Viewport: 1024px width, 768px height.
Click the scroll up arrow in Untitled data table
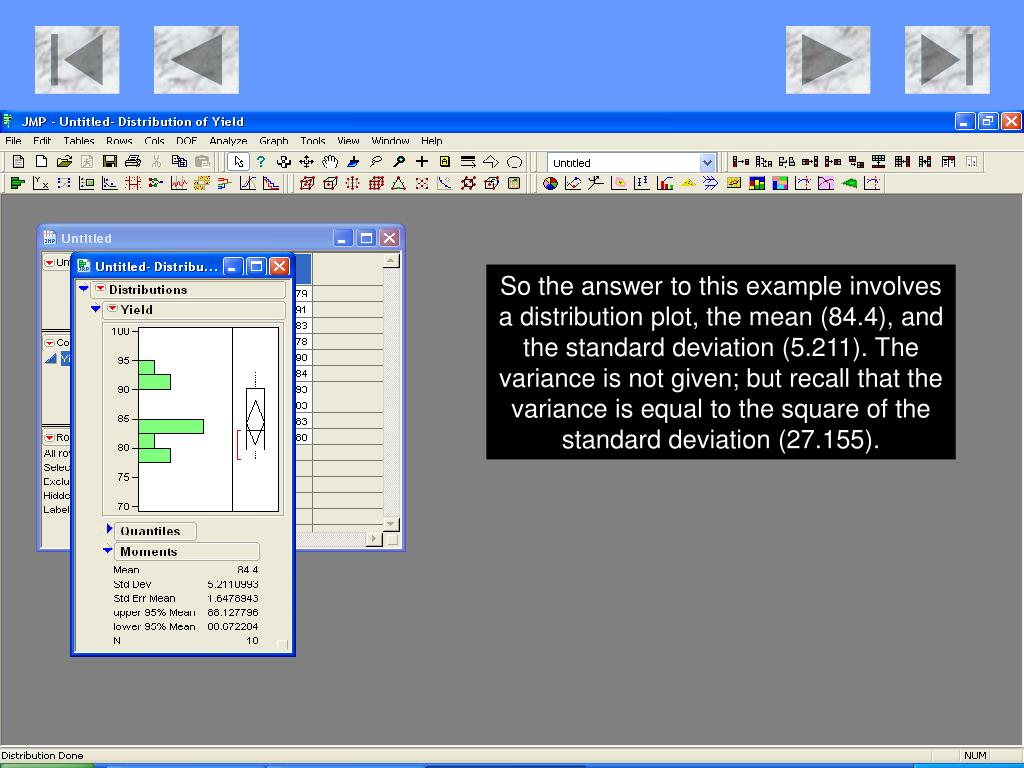pos(391,261)
